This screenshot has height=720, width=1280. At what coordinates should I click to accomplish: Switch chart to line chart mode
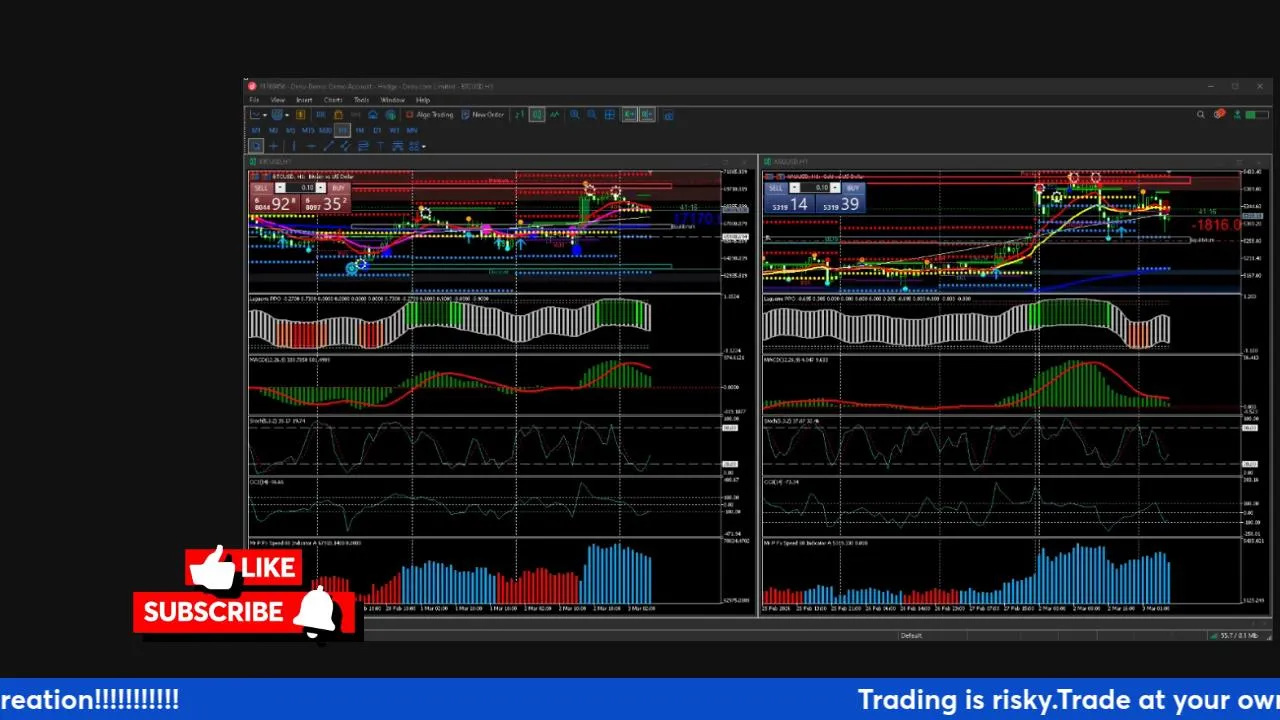[x=555, y=115]
